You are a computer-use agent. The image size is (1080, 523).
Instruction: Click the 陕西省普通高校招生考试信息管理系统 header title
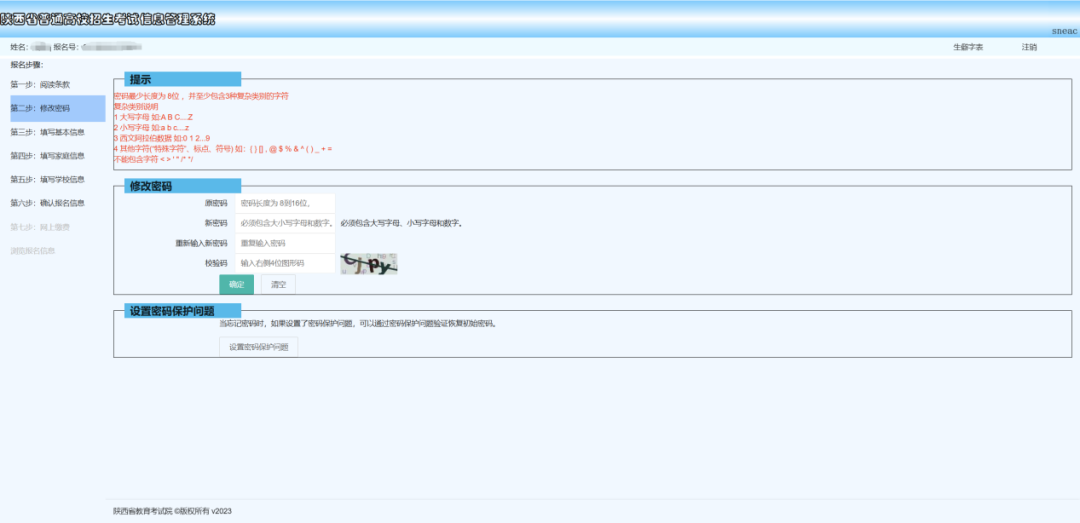tap(108, 18)
